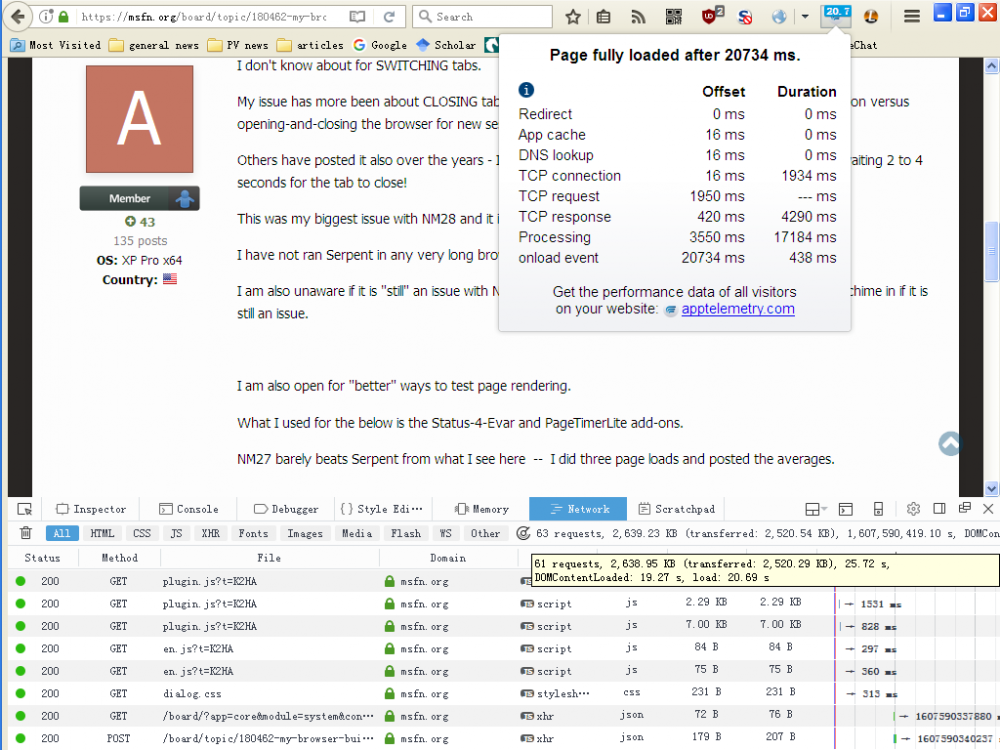The width and height of the screenshot is (1000, 750).
Task: Open developer tools settings gear
Action: click(913, 509)
